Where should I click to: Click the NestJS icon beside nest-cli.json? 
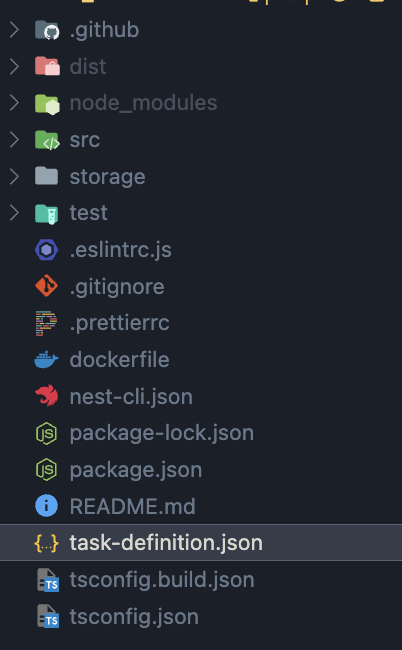tap(46, 395)
